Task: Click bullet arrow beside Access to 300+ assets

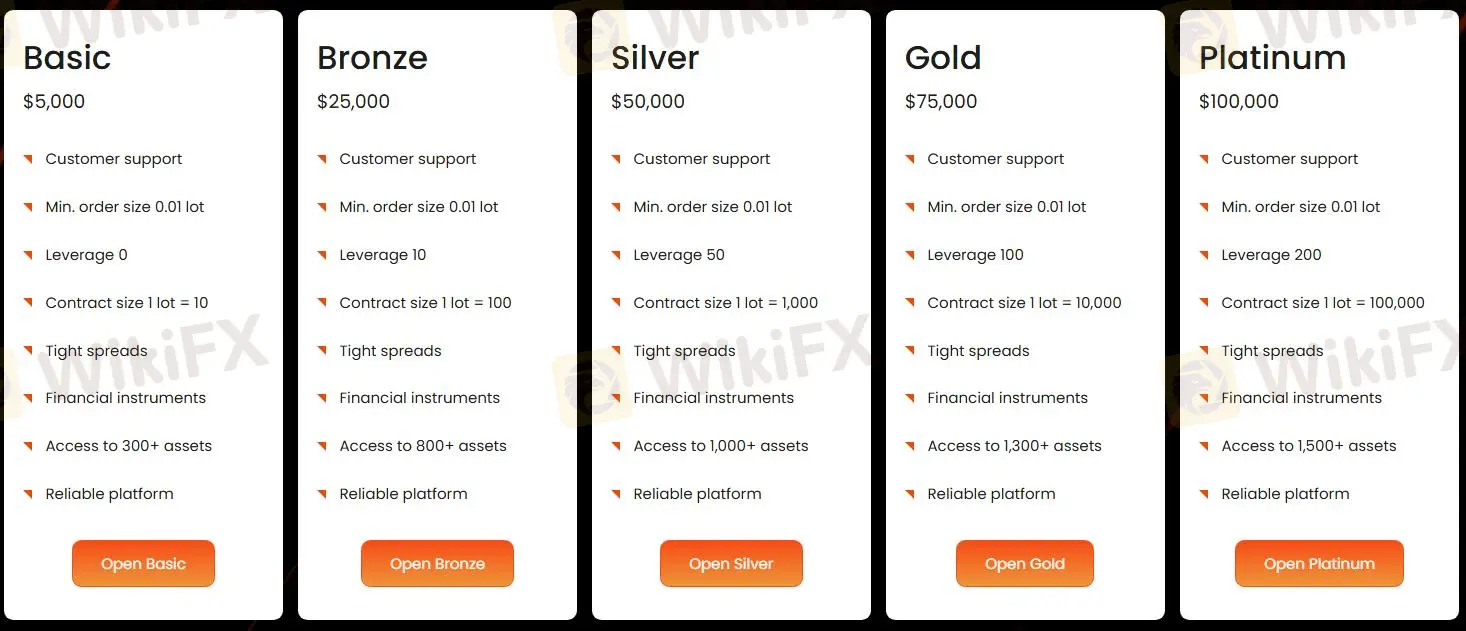Action: [28, 445]
